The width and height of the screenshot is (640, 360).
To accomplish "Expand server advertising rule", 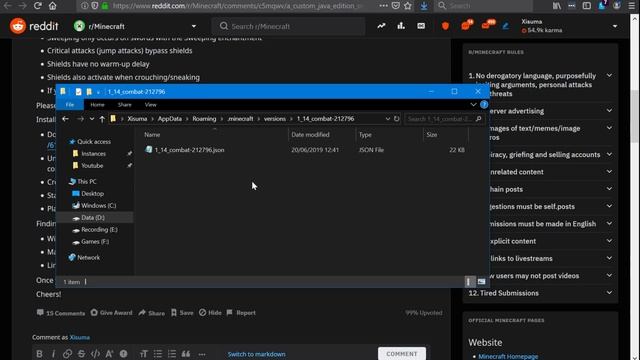I will pyautogui.click(x=609, y=111).
